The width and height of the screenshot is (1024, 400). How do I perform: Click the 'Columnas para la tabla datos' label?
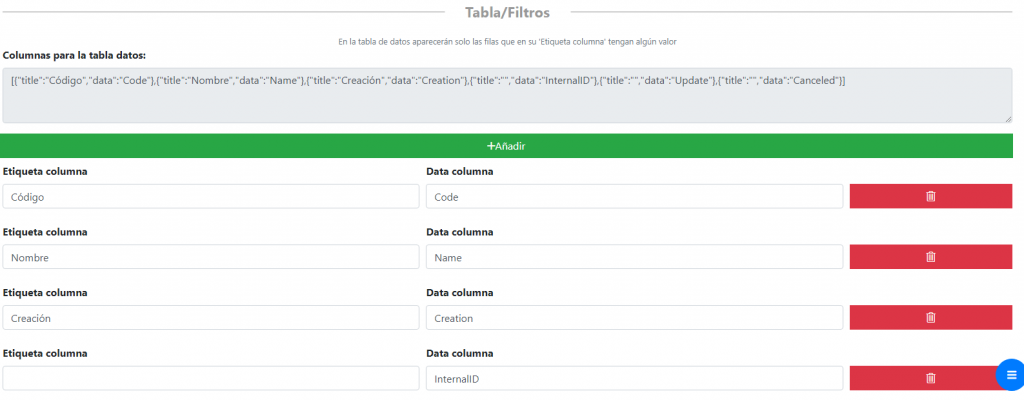[x=75, y=55]
